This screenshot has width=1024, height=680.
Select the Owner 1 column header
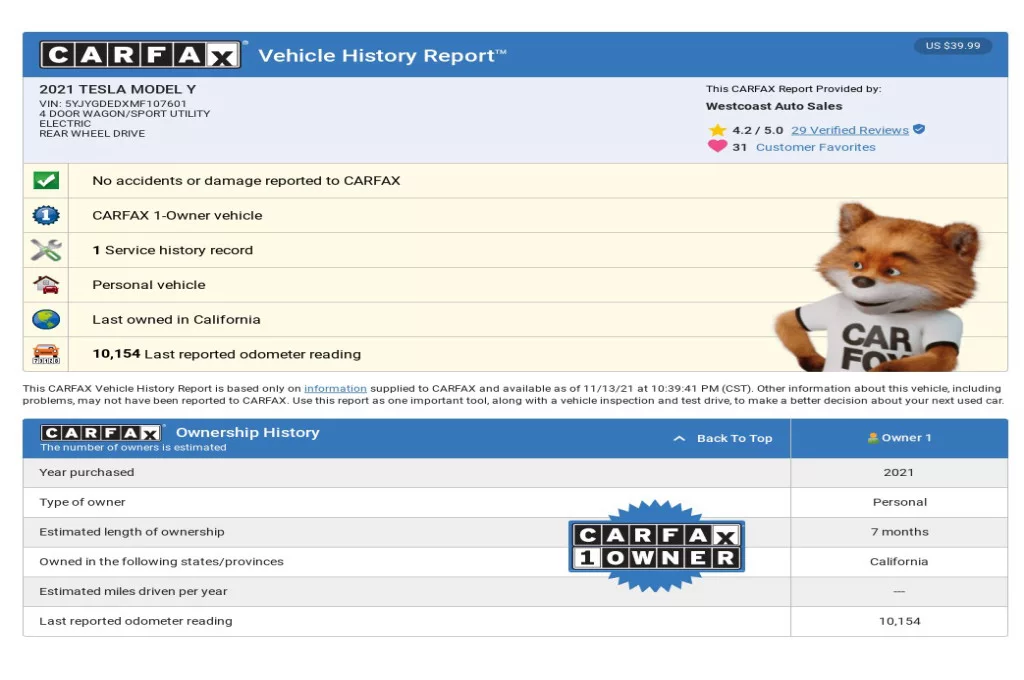pyautogui.click(x=899, y=438)
